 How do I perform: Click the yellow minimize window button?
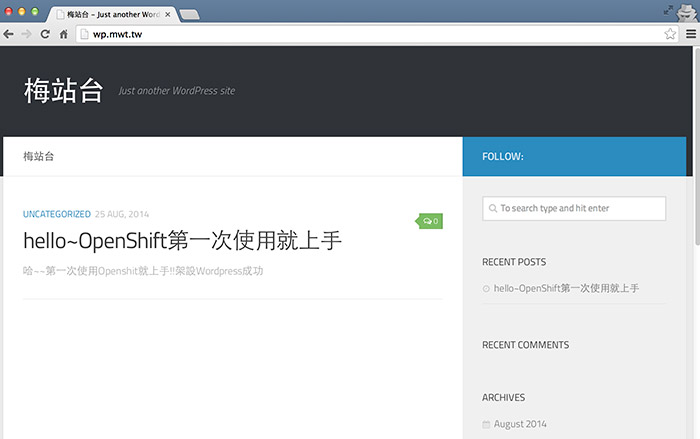click(x=21, y=11)
